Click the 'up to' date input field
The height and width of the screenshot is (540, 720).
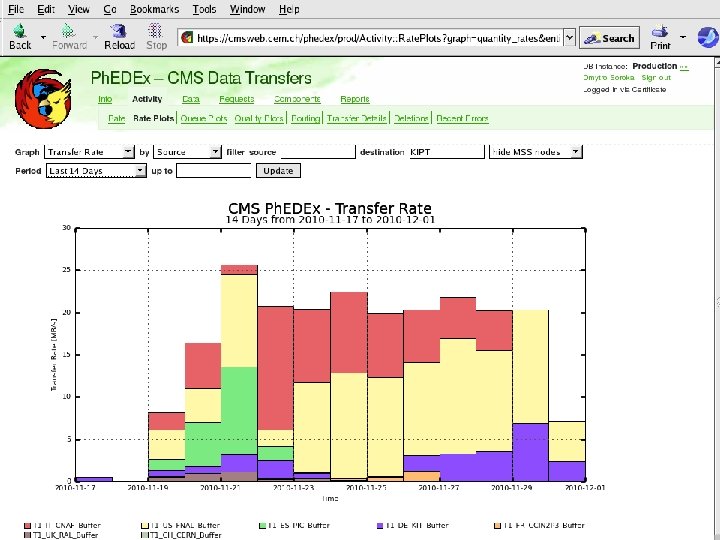pyautogui.click(x=214, y=171)
